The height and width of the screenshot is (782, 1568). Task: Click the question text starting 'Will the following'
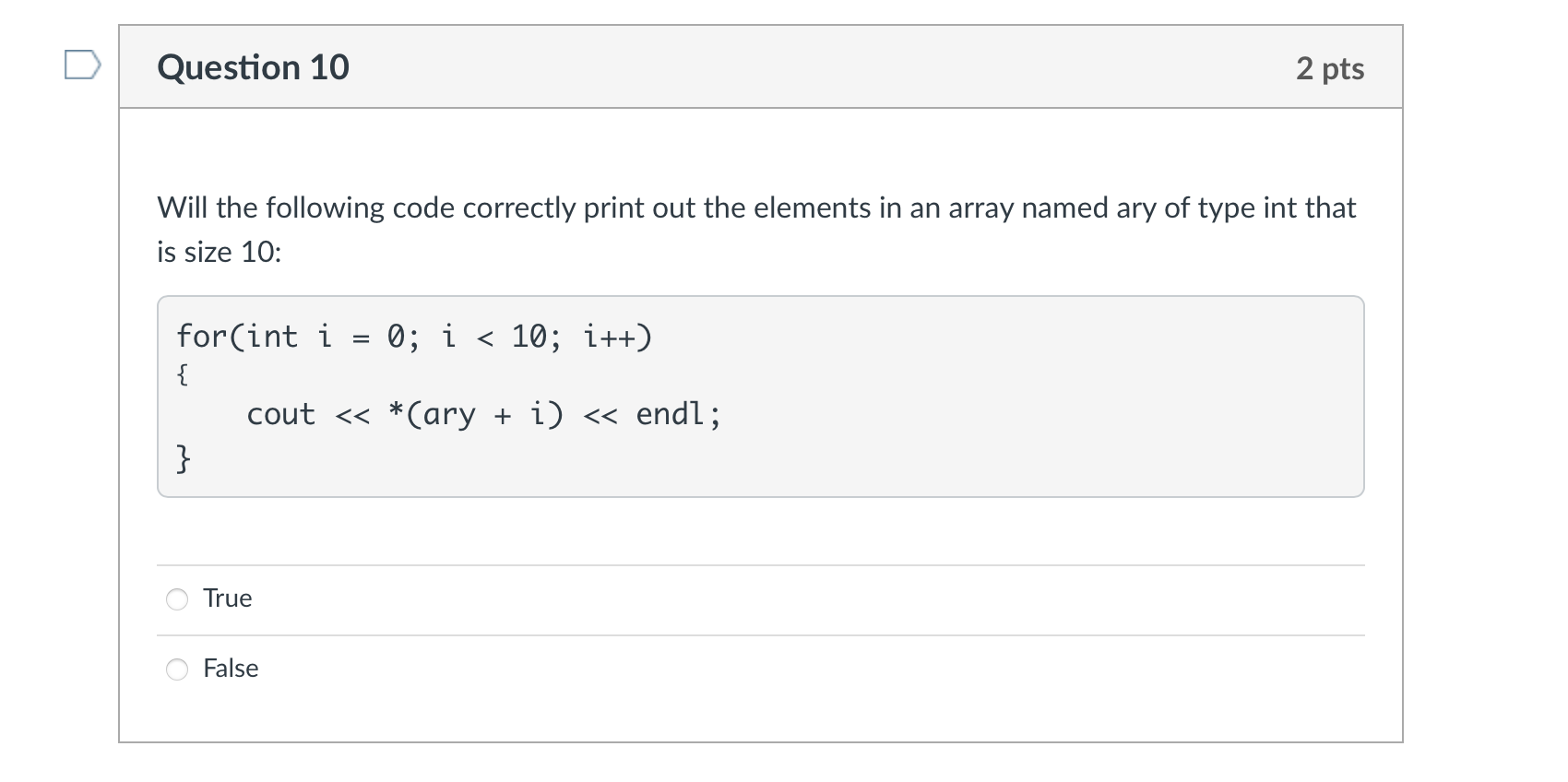(756, 207)
